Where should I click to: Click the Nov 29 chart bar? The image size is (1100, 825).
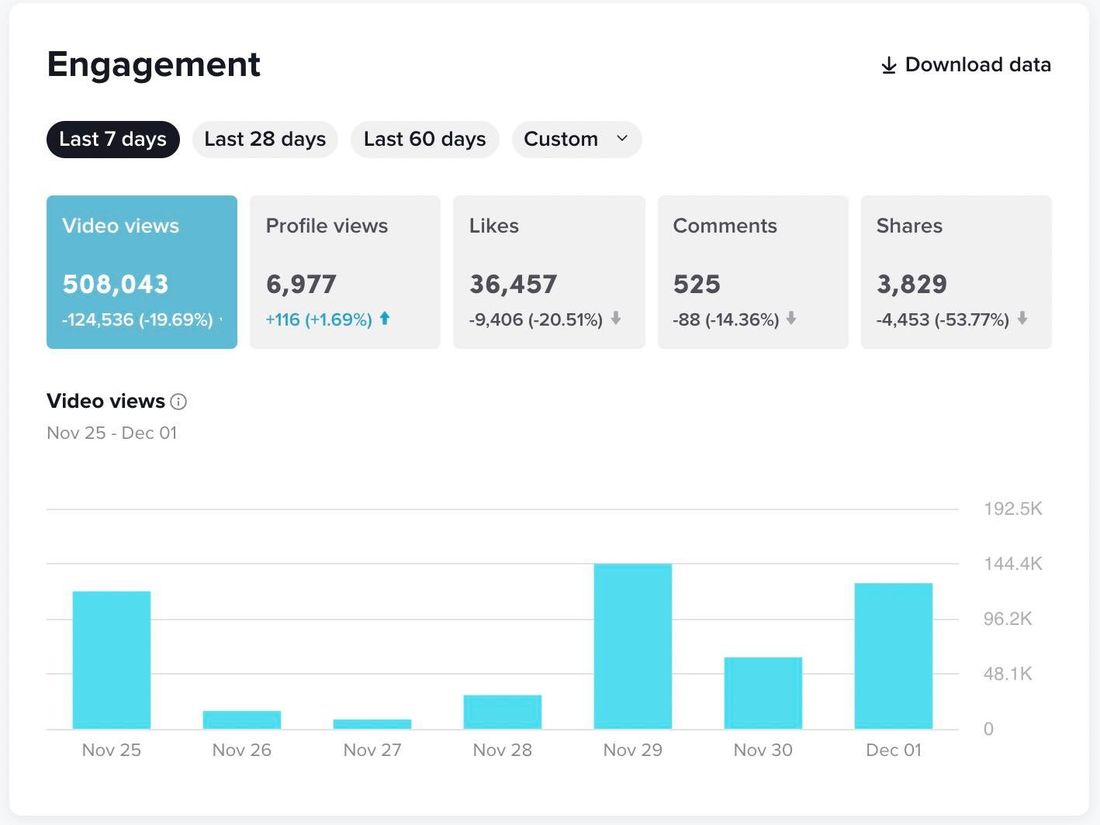[x=633, y=646]
